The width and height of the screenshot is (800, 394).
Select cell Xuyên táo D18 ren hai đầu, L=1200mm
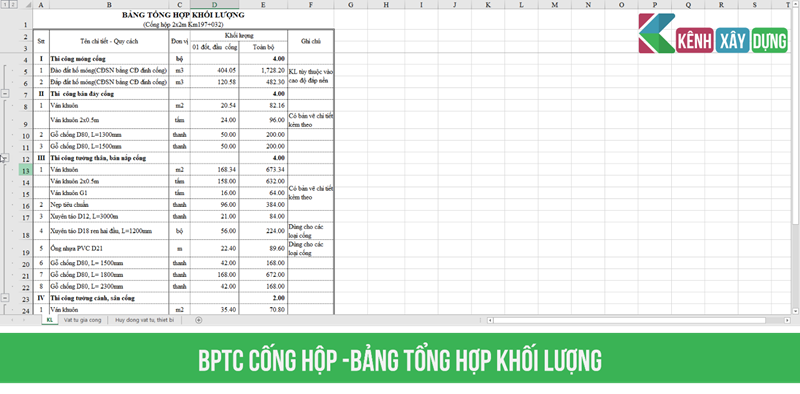[x=109, y=231]
